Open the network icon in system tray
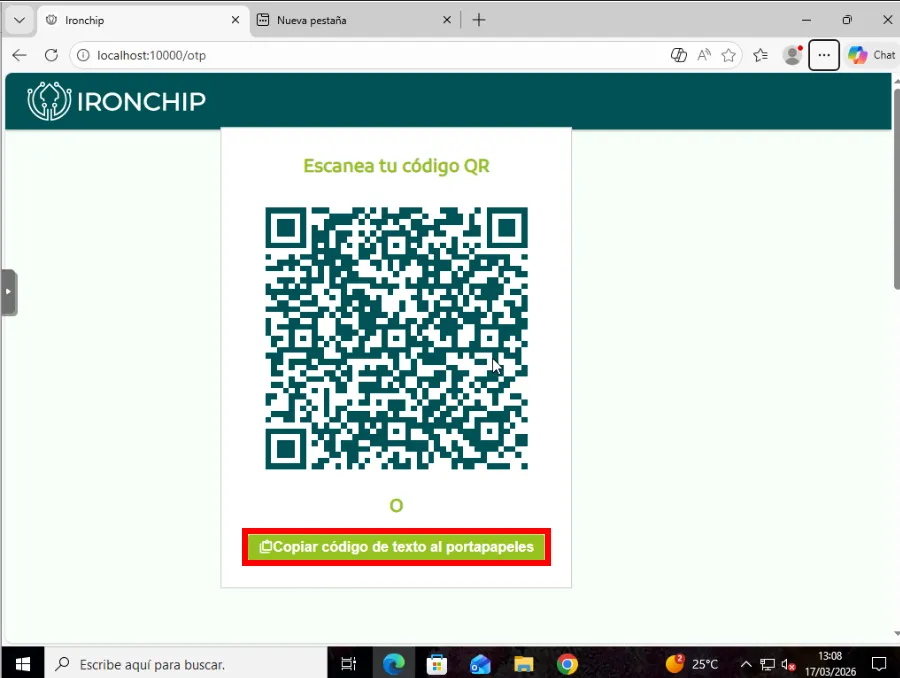Image resolution: width=900 pixels, height=678 pixels. coord(767,665)
